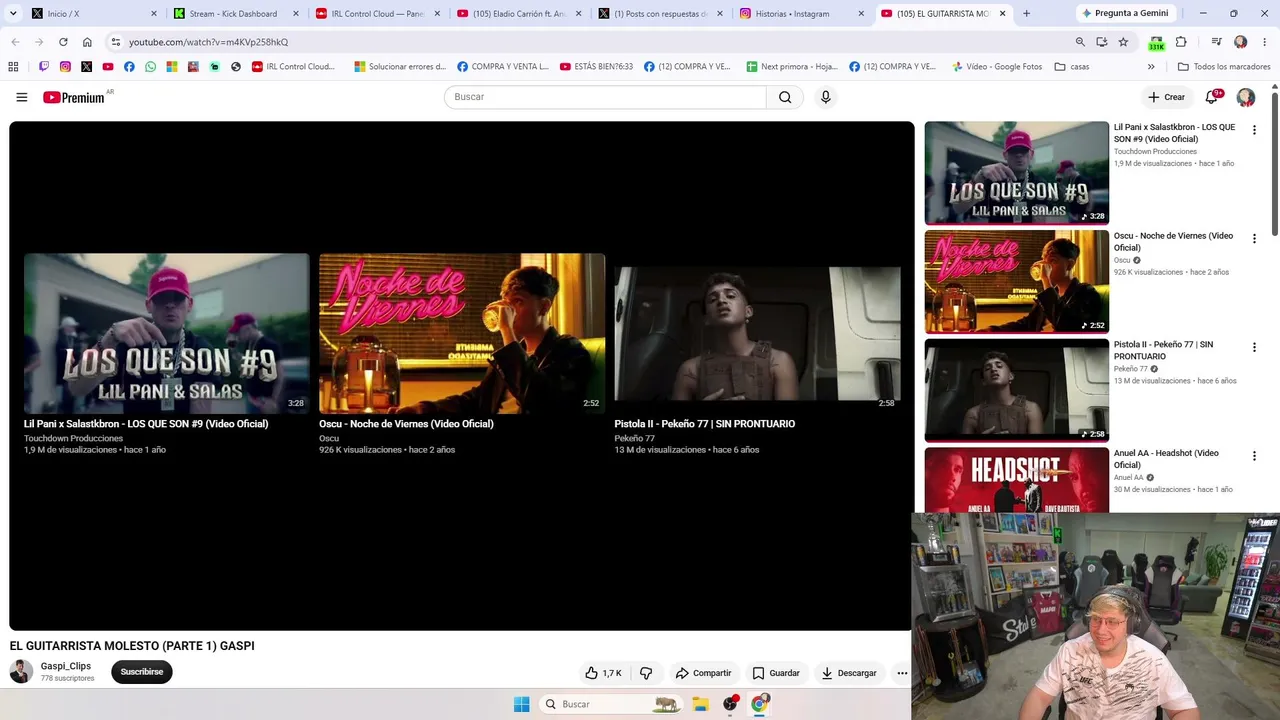The width and height of the screenshot is (1280, 720).
Task: Click the Pregunta a Gemini button
Action: [x=1125, y=14]
